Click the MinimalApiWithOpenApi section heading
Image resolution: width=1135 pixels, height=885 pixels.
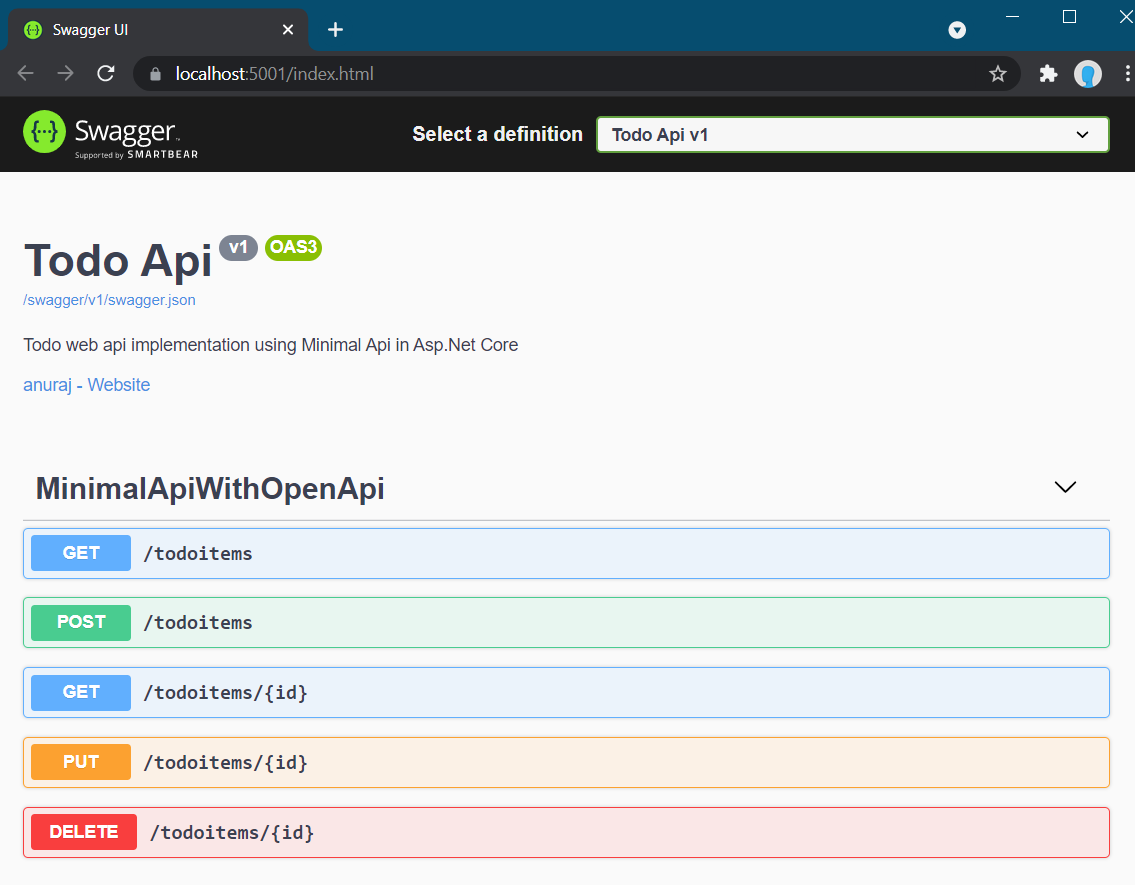210,488
